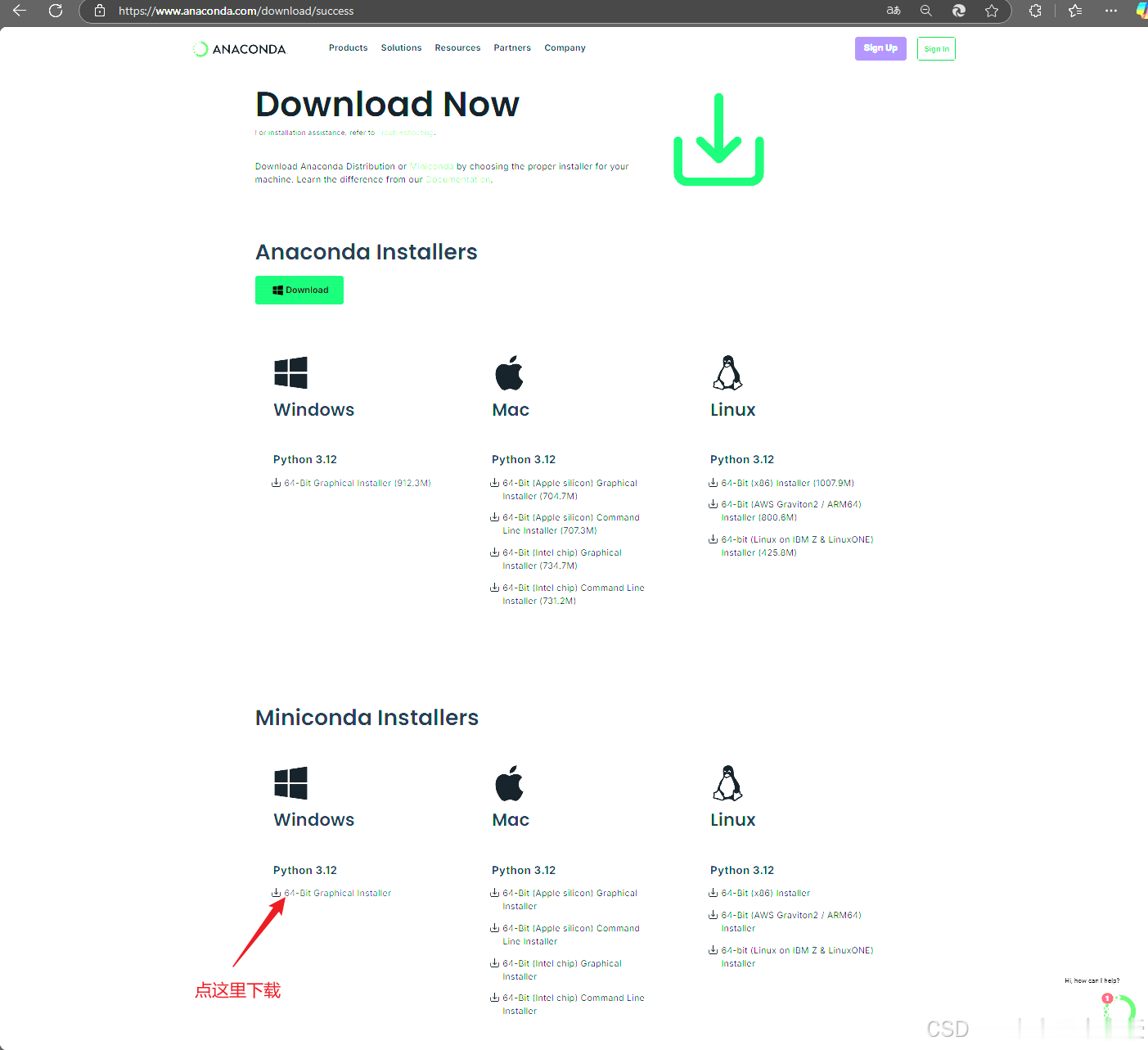This screenshot has width=1148, height=1050.
Task: Download Anaconda Linux on IBM Z Installer (425.8M)
Action: [791, 546]
